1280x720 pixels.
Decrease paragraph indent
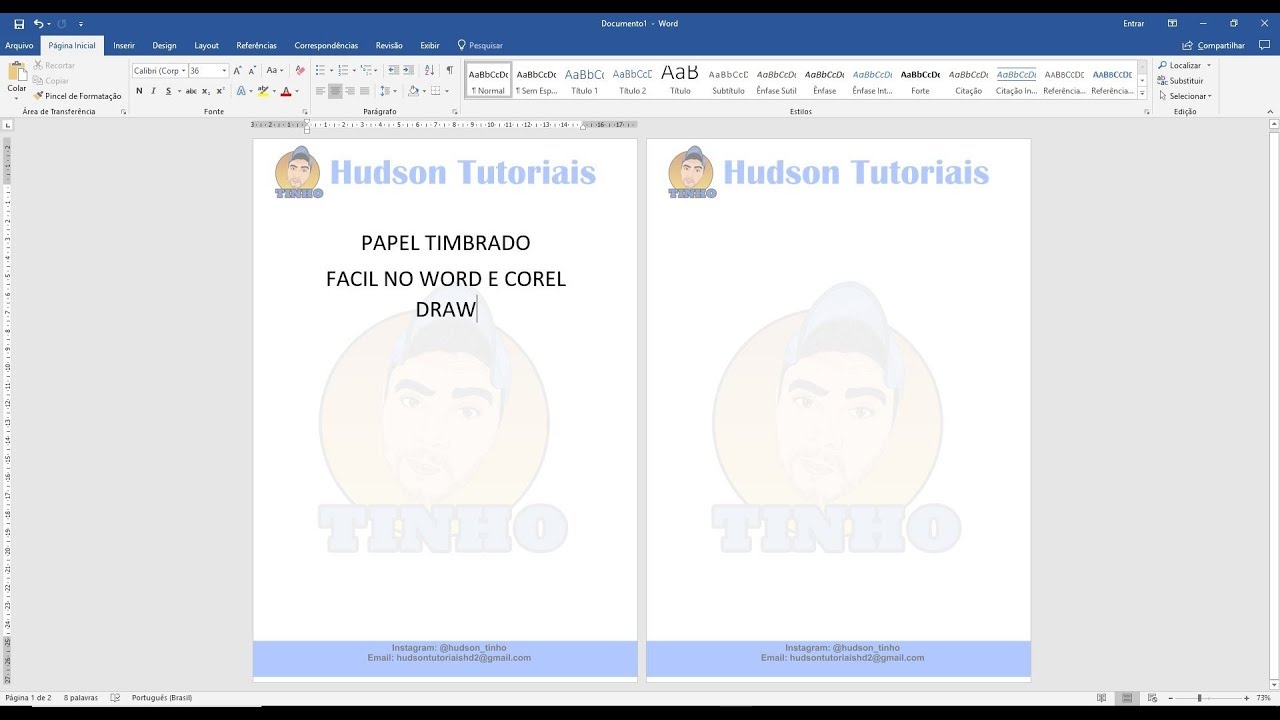pos(393,70)
